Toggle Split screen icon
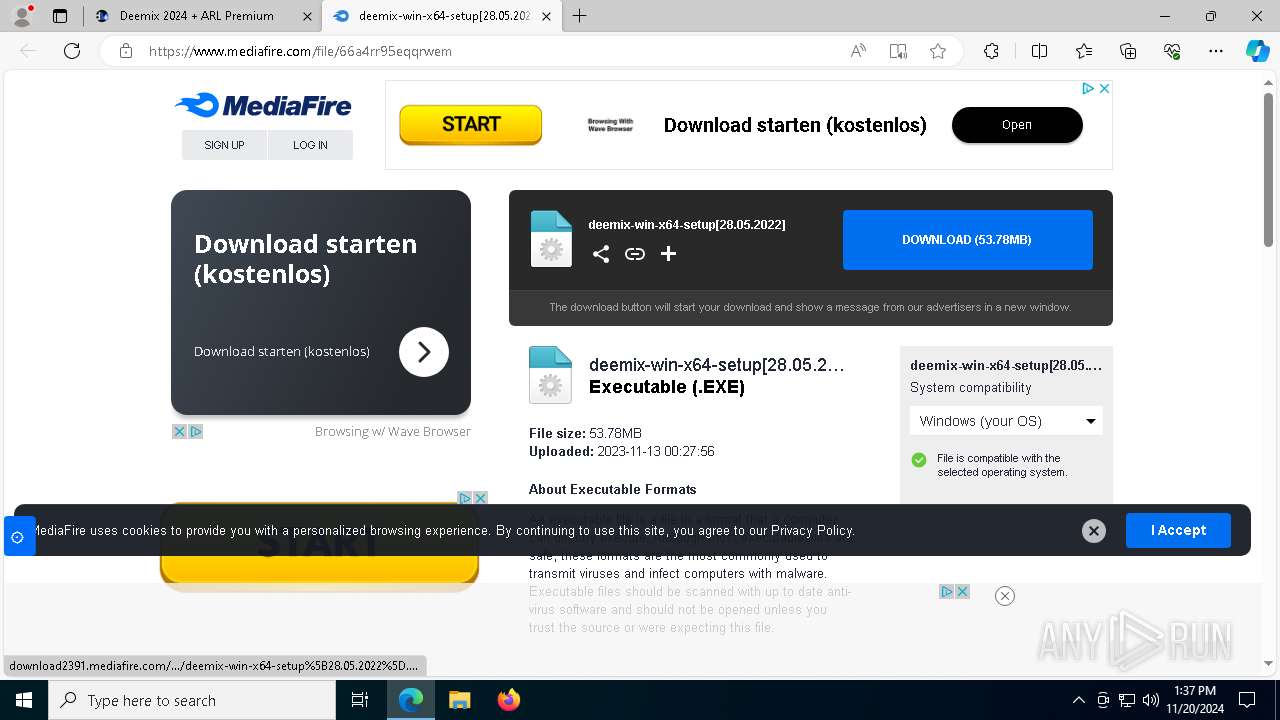1280x720 pixels. pos(1039,51)
